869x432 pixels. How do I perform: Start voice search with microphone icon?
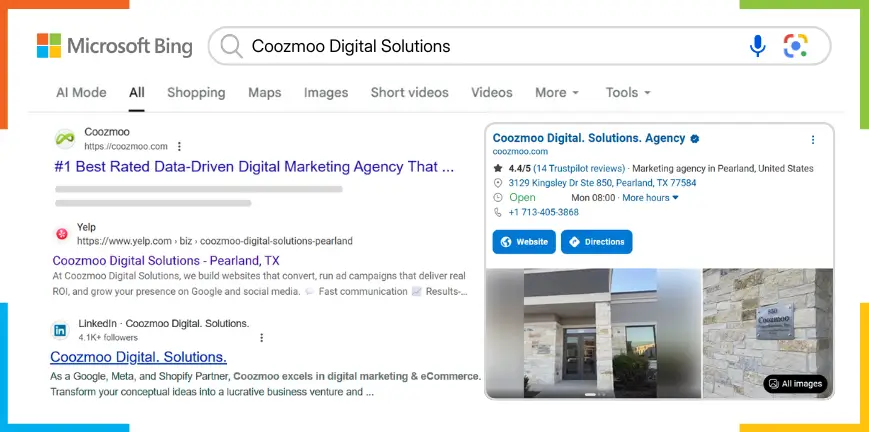[x=757, y=45]
